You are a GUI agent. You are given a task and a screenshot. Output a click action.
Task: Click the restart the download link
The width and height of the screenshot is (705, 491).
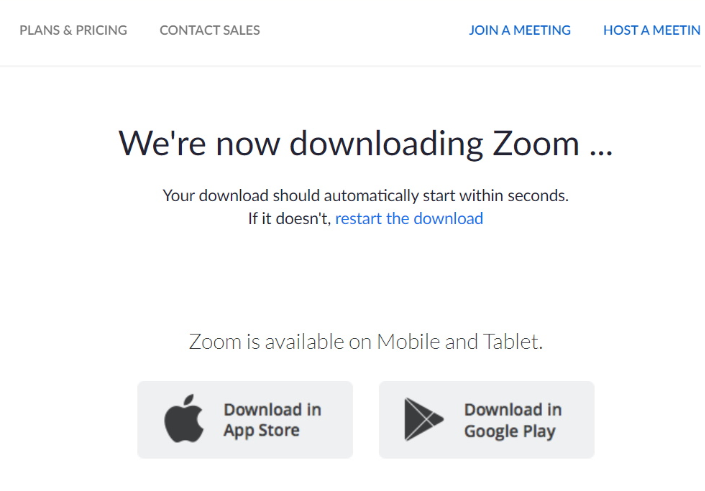coord(409,219)
